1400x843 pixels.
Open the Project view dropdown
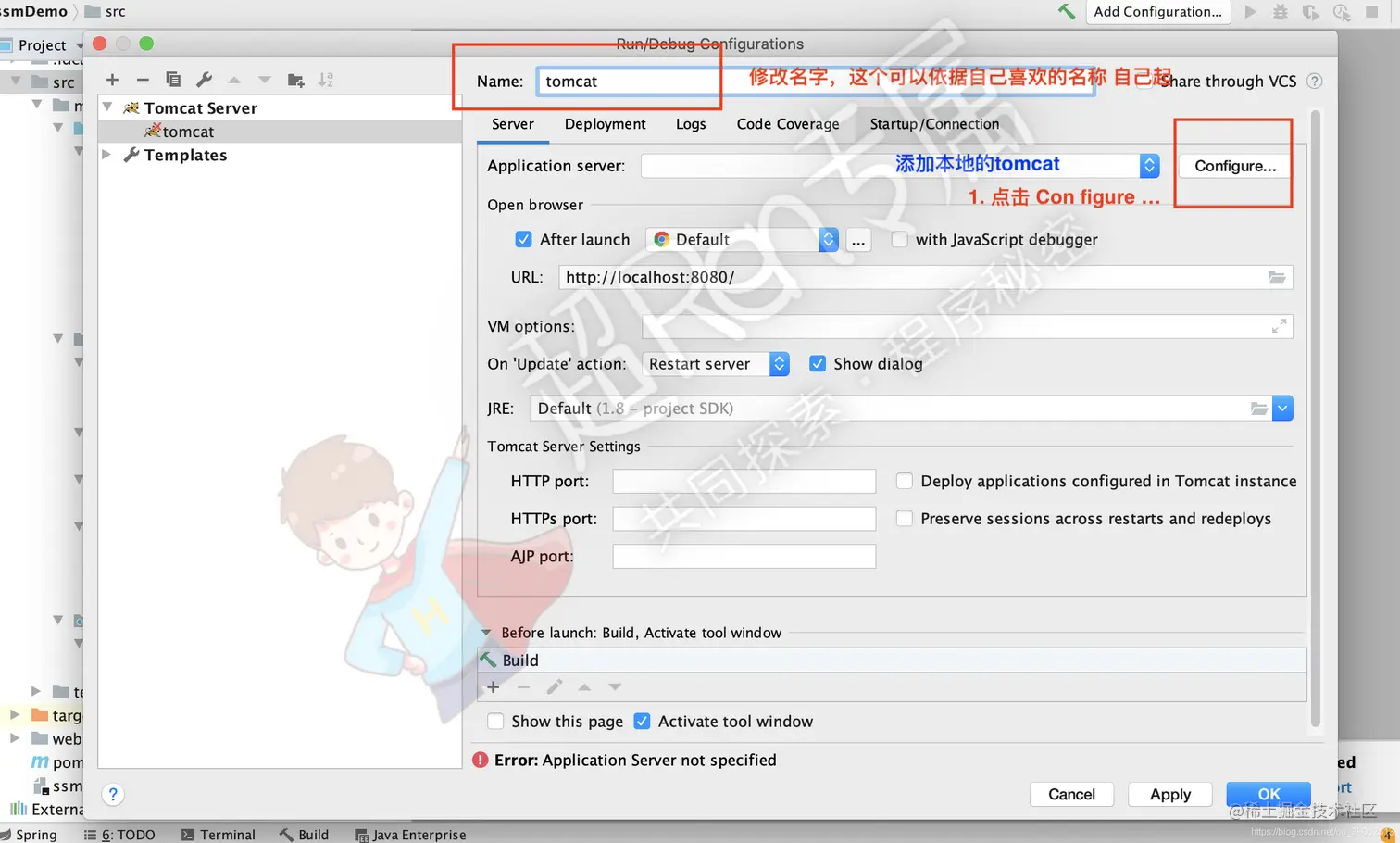(x=80, y=44)
